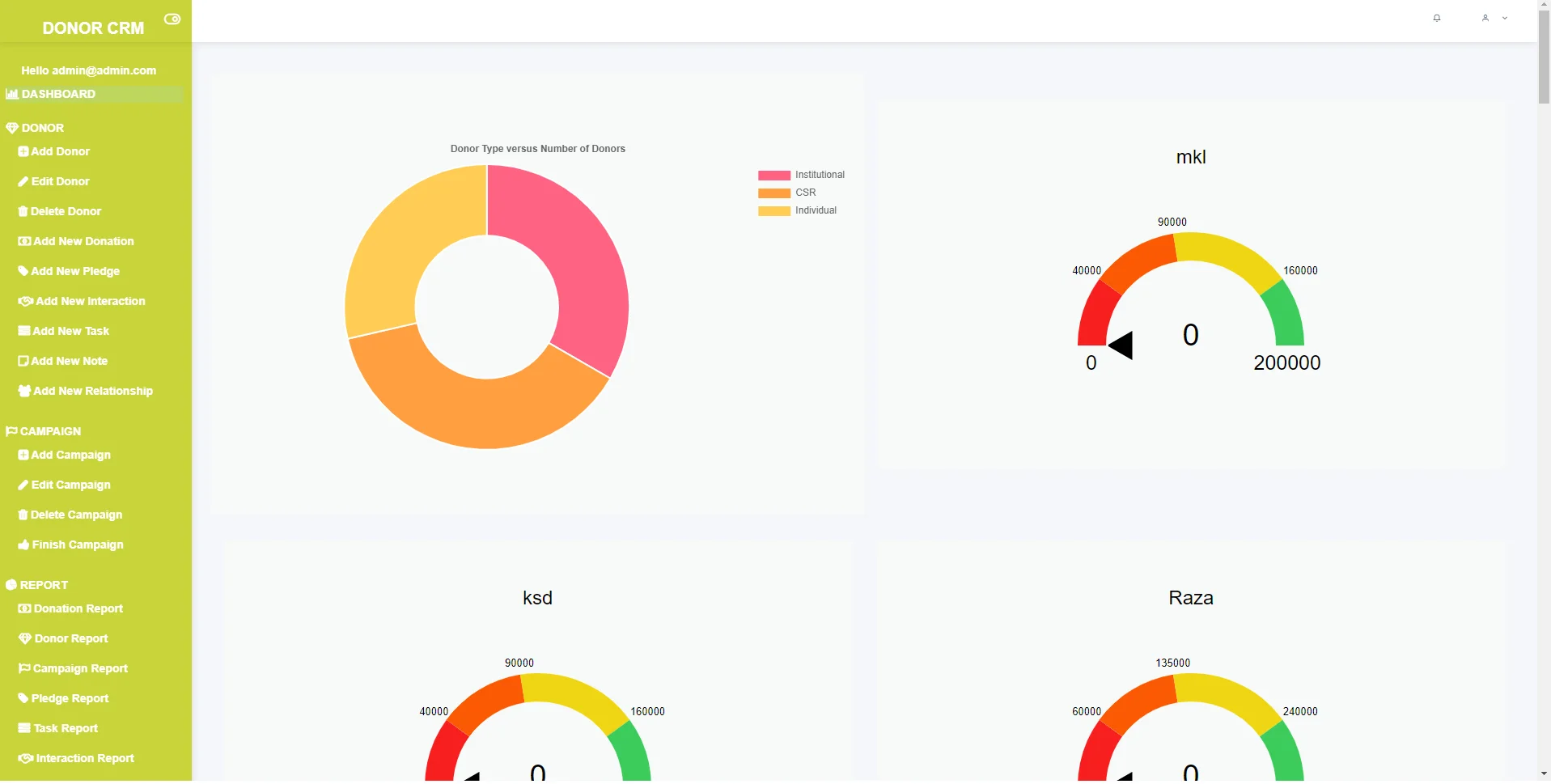Click the handshake icon for Add New Interaction

pyautogui.click(x=25, y=302)
